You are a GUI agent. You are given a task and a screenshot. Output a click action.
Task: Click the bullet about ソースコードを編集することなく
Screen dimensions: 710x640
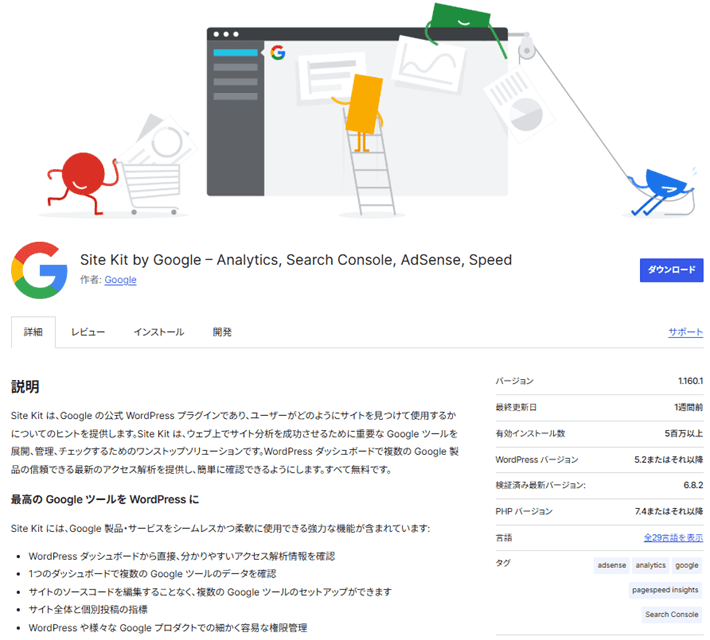(x=210, y=592)
